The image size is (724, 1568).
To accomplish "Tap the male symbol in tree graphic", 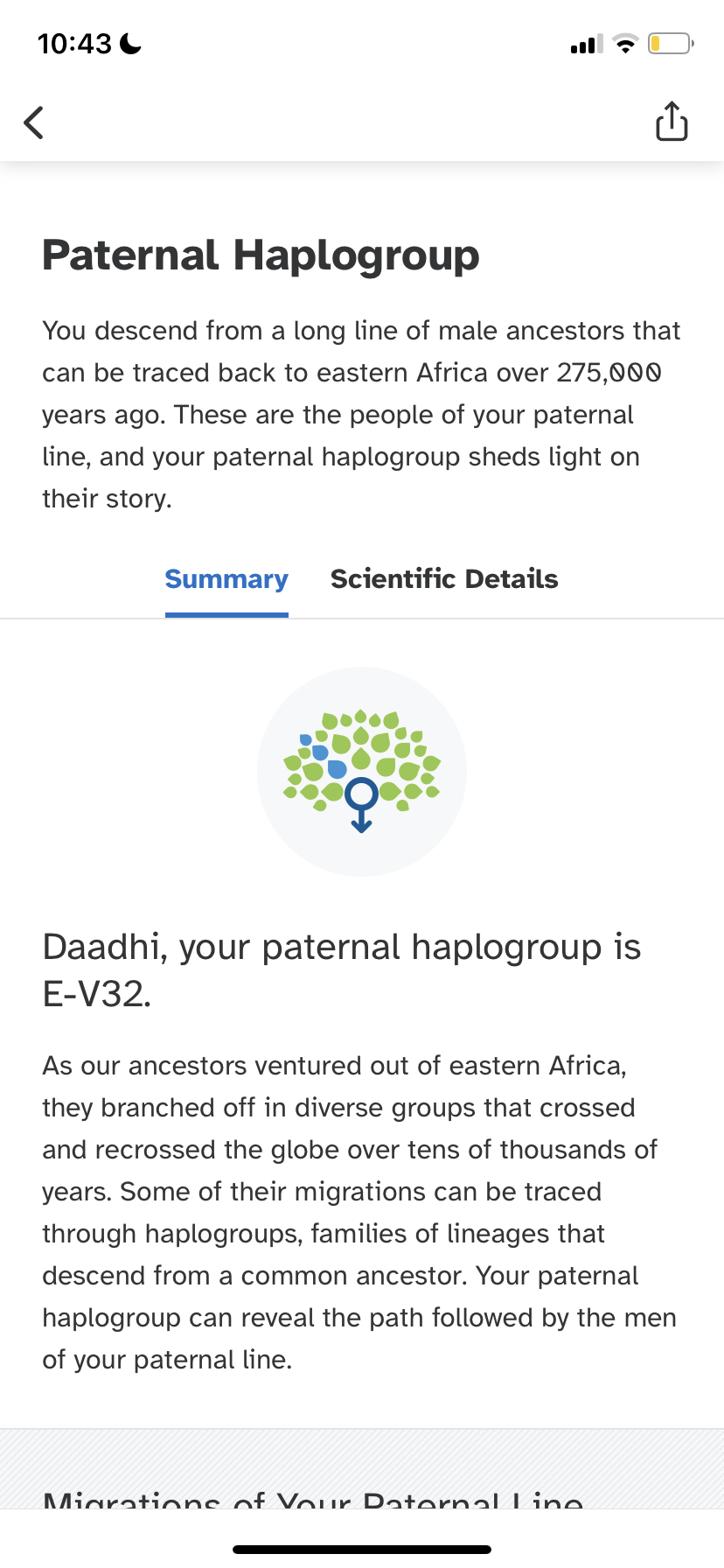I will 361,804.
